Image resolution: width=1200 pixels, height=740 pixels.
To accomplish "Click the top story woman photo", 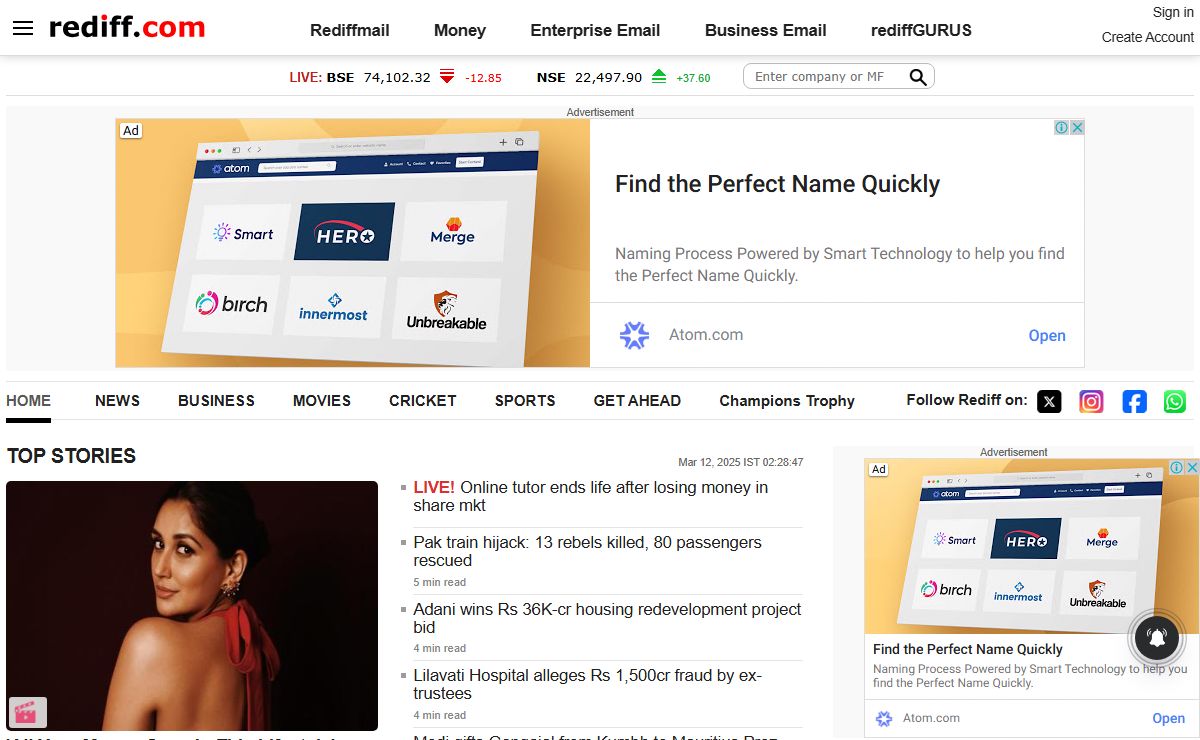I will pos(192,606).
